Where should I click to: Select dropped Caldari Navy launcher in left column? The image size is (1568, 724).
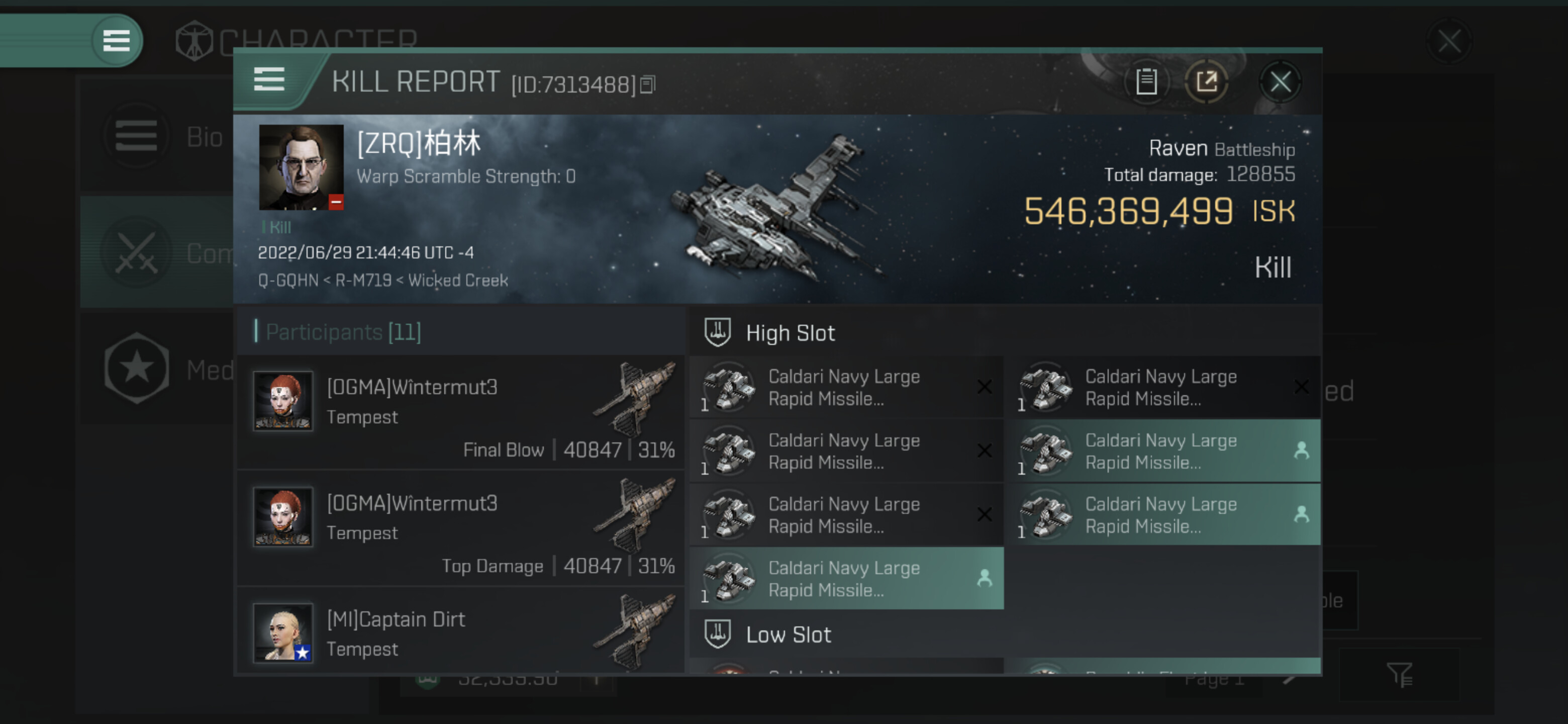pyautogui.click(x=847, y=579)
